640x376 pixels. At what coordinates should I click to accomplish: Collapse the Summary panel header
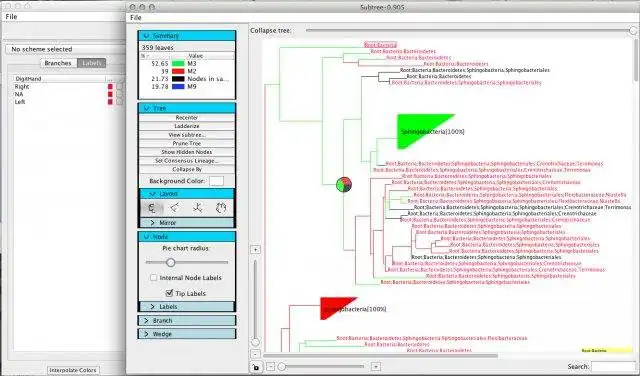[x=187, y=36]
